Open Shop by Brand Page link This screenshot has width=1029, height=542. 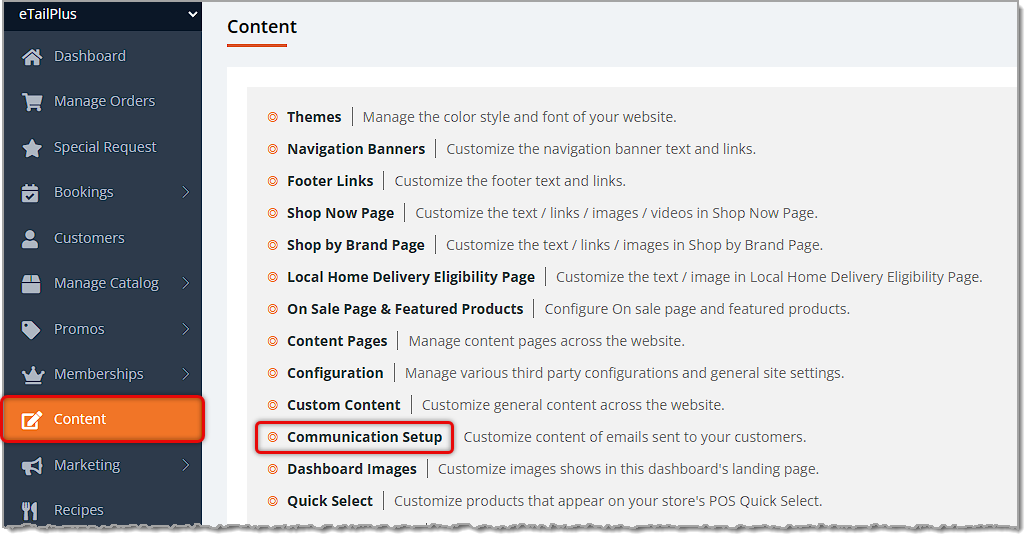pos(356,245)
